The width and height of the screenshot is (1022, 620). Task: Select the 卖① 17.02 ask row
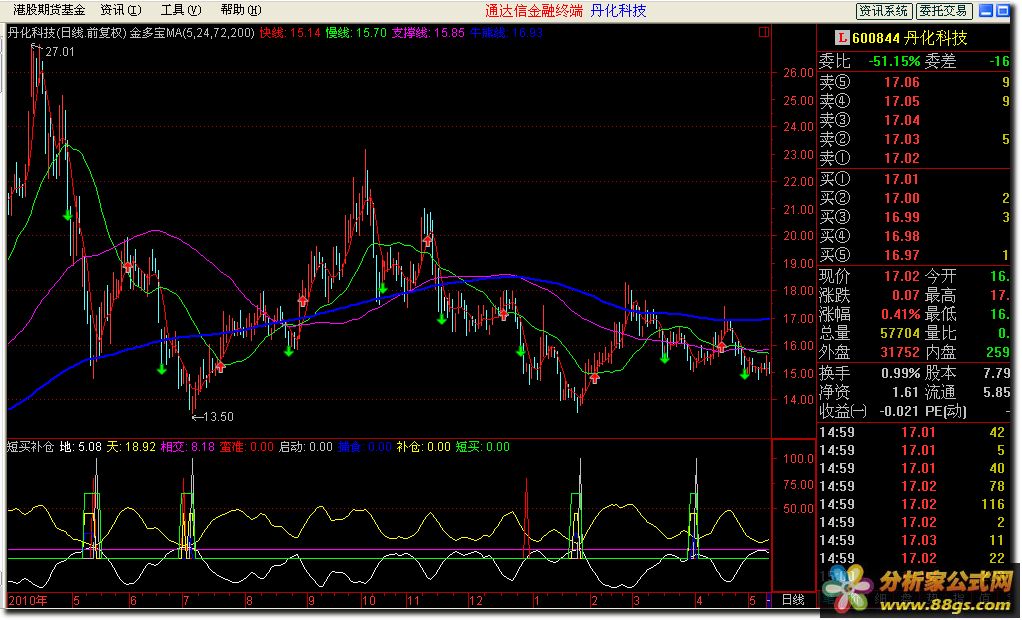(x=914, y=158)
